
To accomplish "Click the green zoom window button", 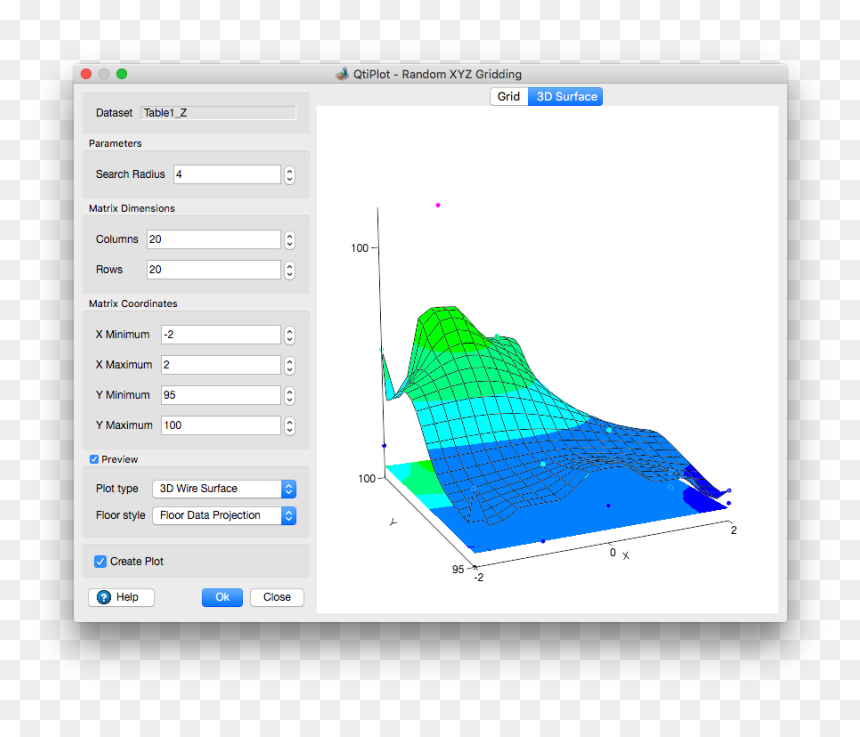I will pos(122,74).
